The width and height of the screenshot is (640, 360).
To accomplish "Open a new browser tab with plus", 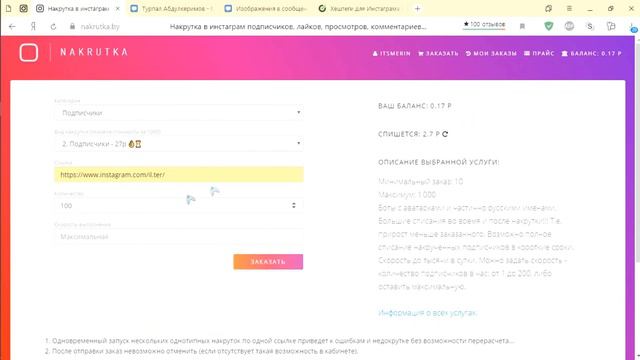I will (417, 9).
